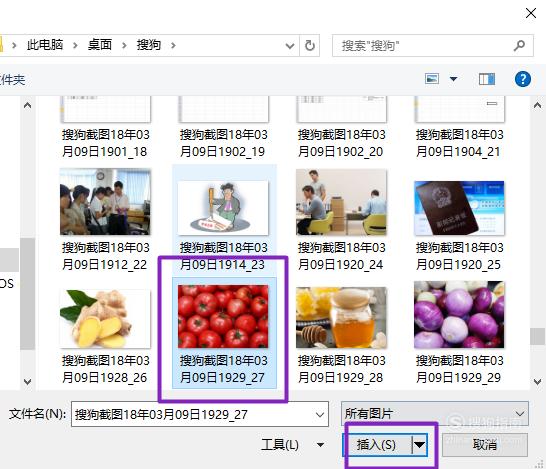Screen dimensions: 546x469
Task: Click file name 搜狗截图18年03月09日1901_18
Action: pos(105,143)
